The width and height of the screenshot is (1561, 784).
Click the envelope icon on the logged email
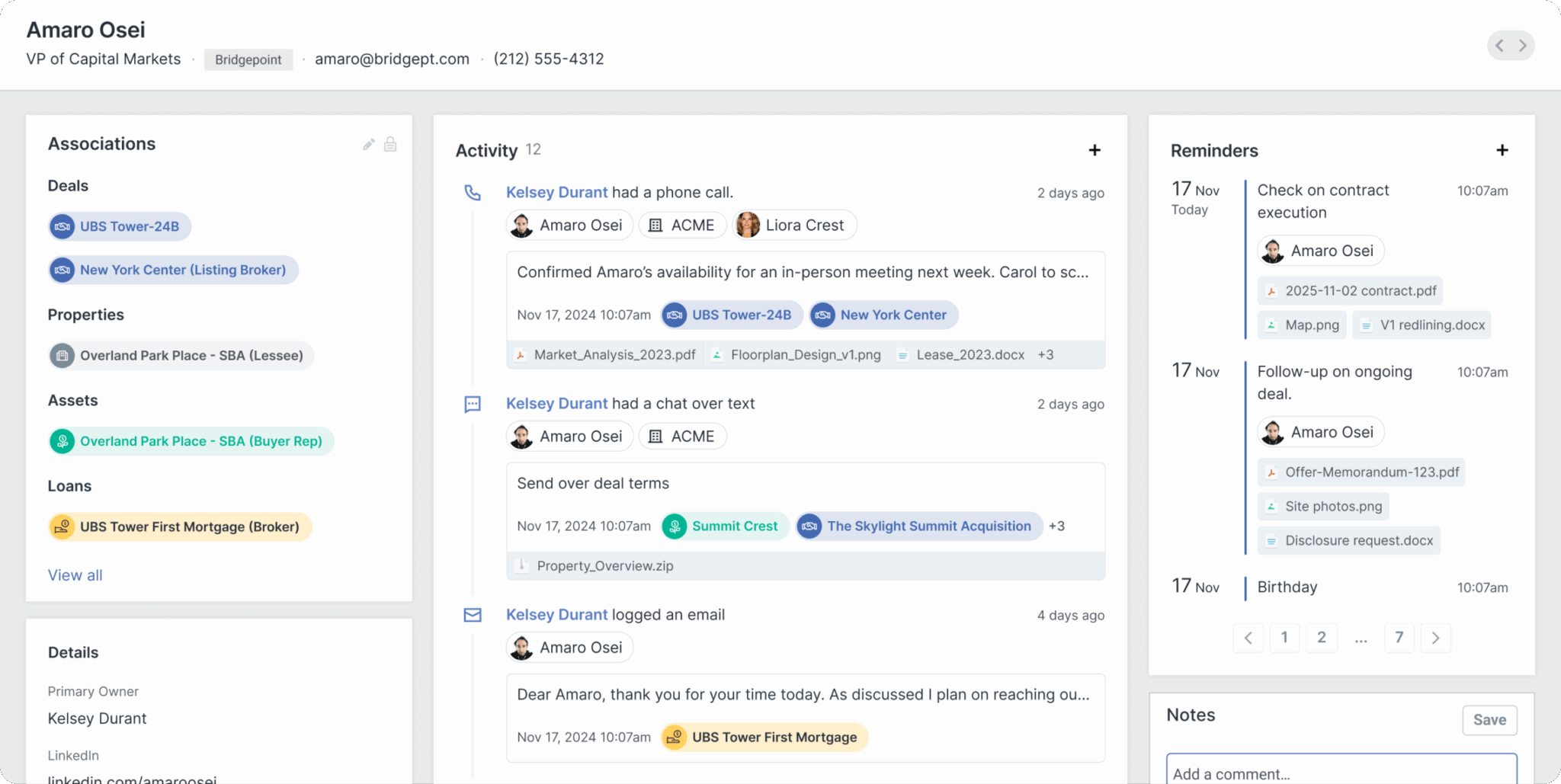coord(473,615)
